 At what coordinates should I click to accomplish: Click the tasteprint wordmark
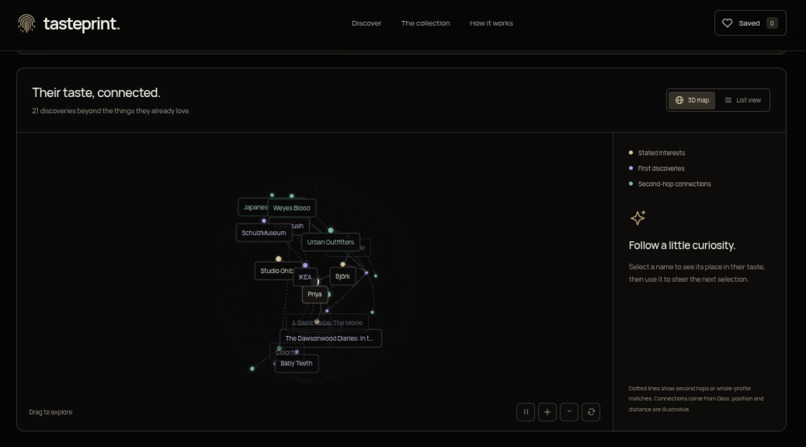click(x=81, y=24)
